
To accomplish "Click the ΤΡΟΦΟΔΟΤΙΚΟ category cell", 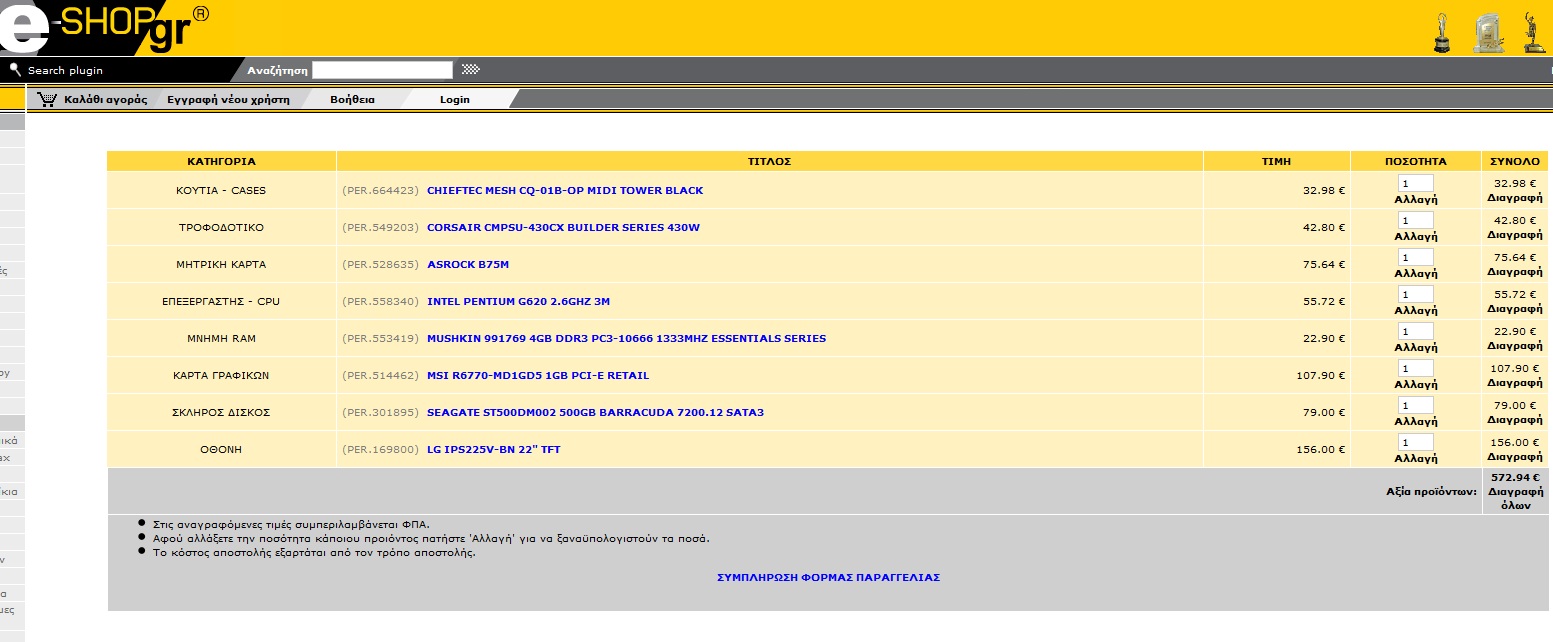I will pos(221,227).
